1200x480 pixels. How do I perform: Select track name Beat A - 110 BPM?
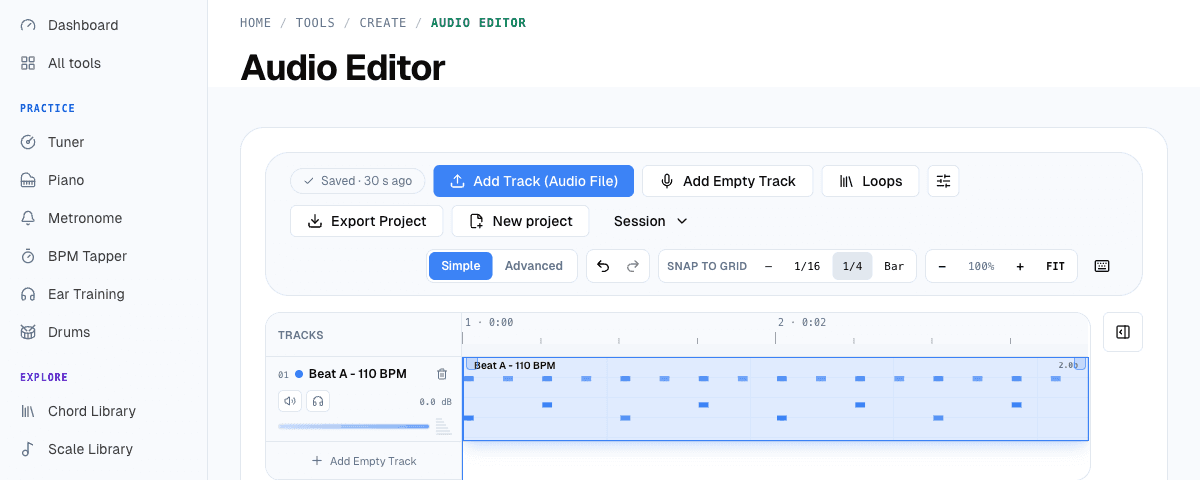click(x=358, y=374)
